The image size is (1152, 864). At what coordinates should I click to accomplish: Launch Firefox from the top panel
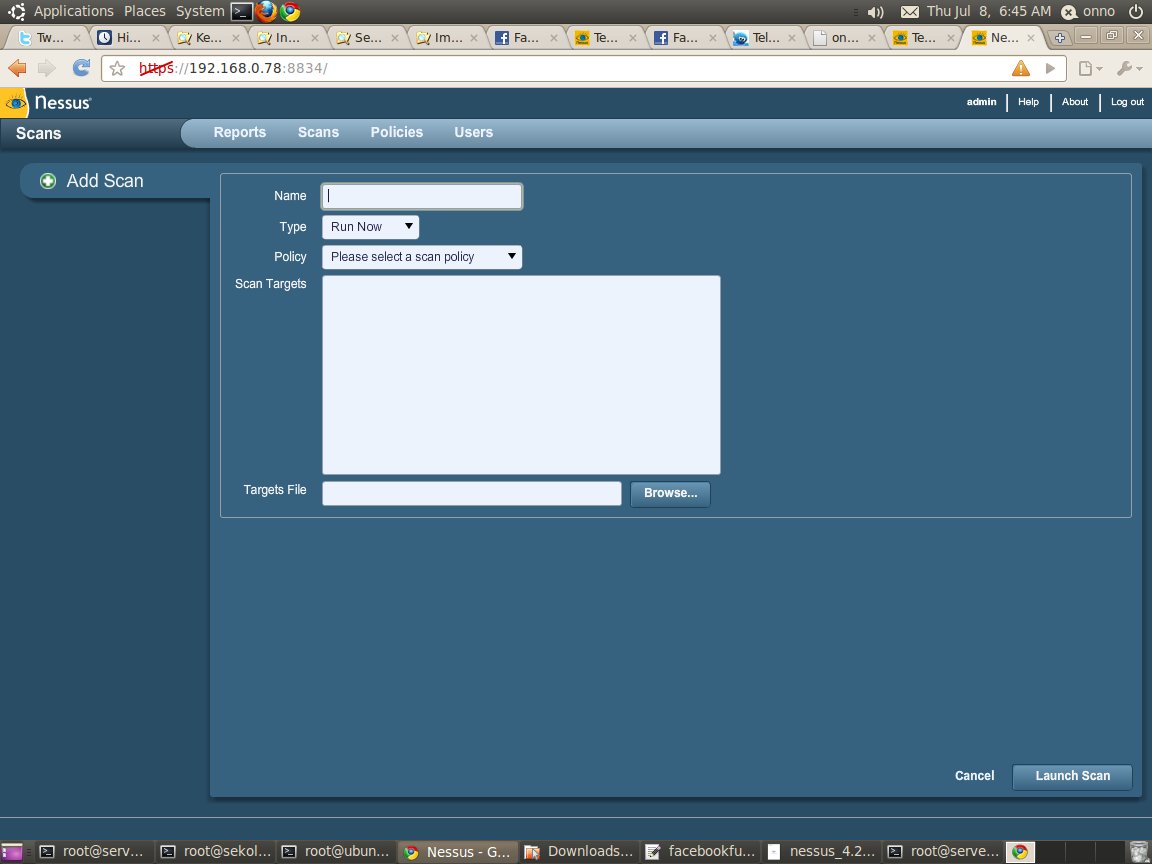(x=266, y=11)
